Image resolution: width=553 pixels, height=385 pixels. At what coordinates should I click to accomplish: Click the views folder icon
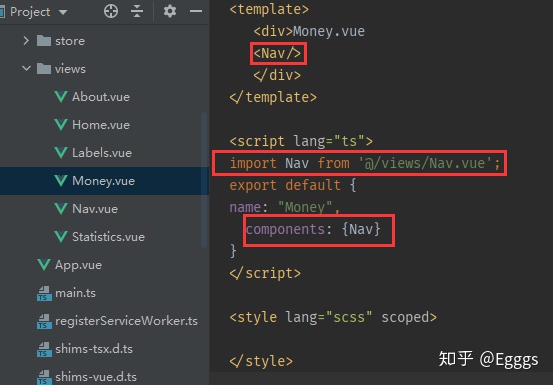click(x=44, y=68)
